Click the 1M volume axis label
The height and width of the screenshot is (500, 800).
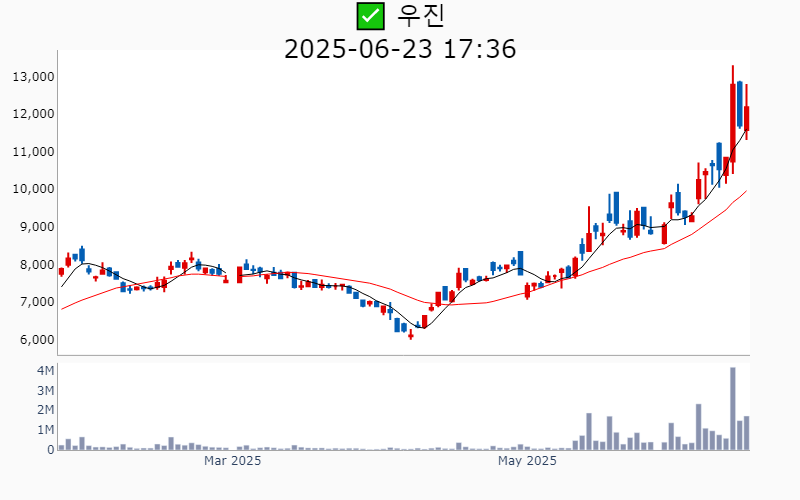tap(45, 430)
